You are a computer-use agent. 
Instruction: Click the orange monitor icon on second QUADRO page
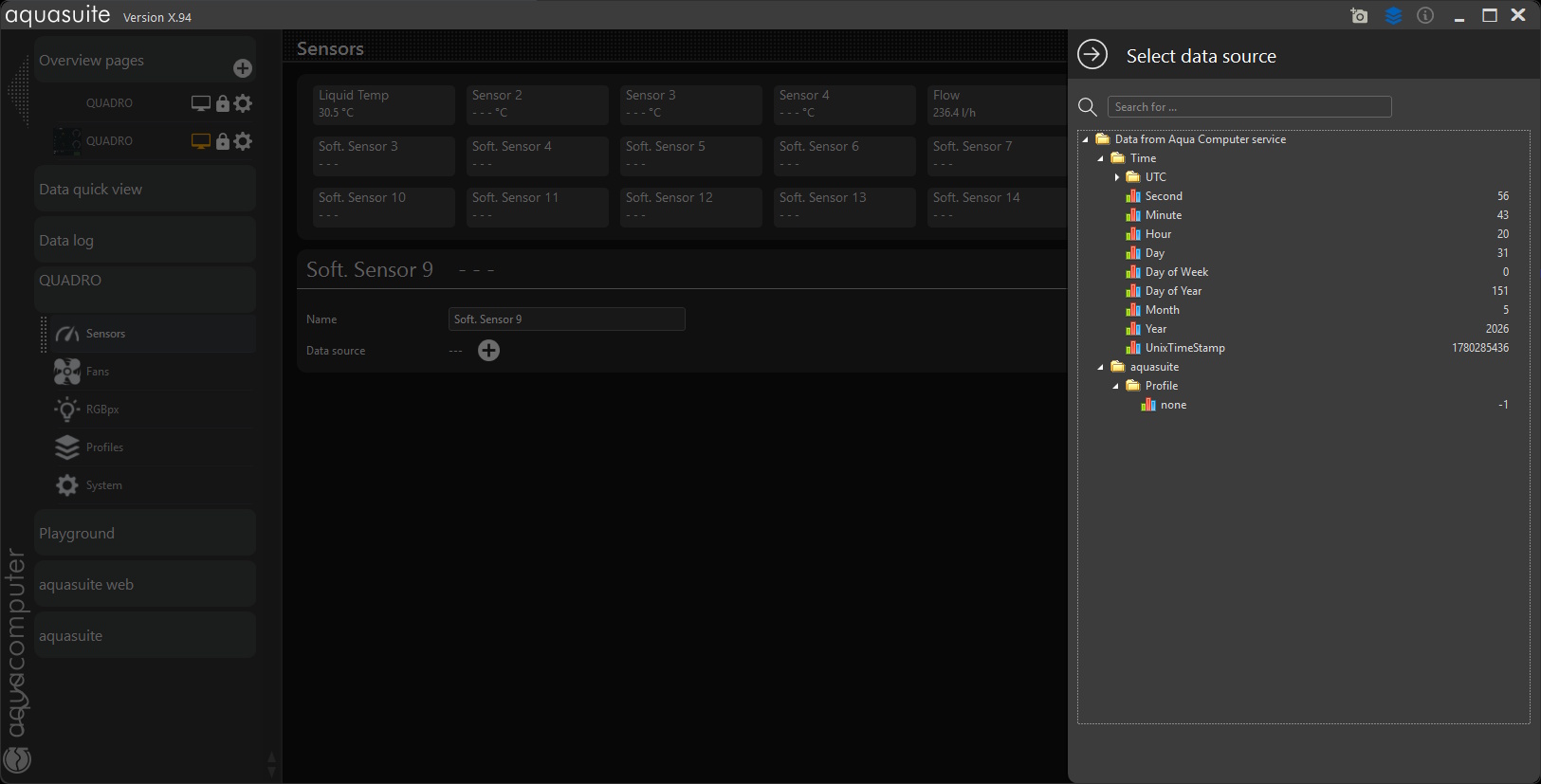point(201,141)
